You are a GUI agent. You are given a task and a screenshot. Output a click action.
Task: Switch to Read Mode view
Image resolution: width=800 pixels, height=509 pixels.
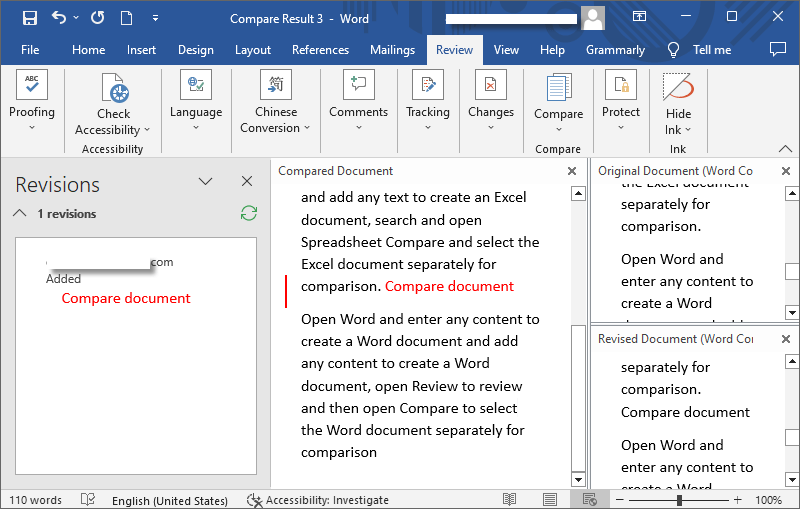[x=509, y=500]
